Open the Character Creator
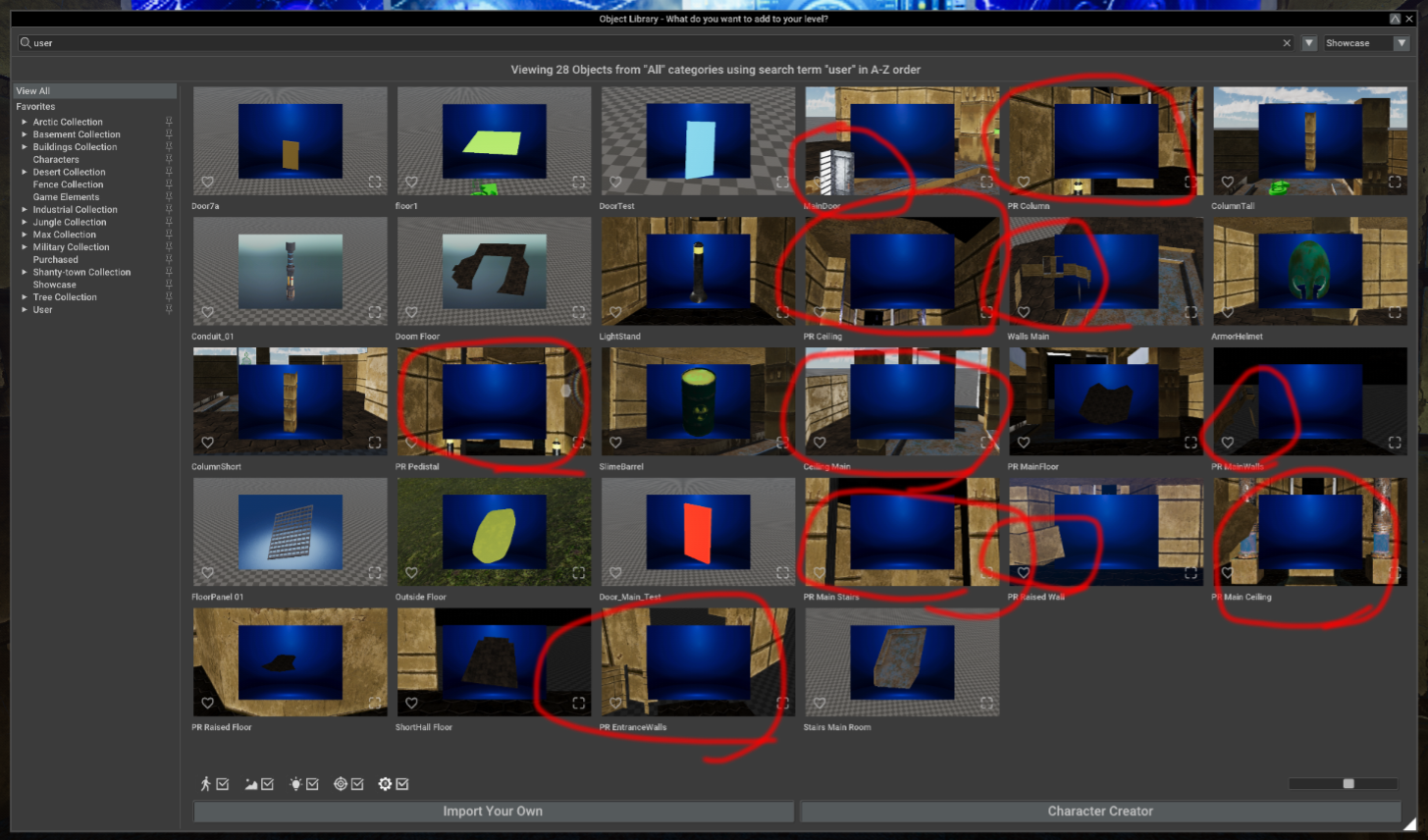1428x840 pixels. [1099, 812]
